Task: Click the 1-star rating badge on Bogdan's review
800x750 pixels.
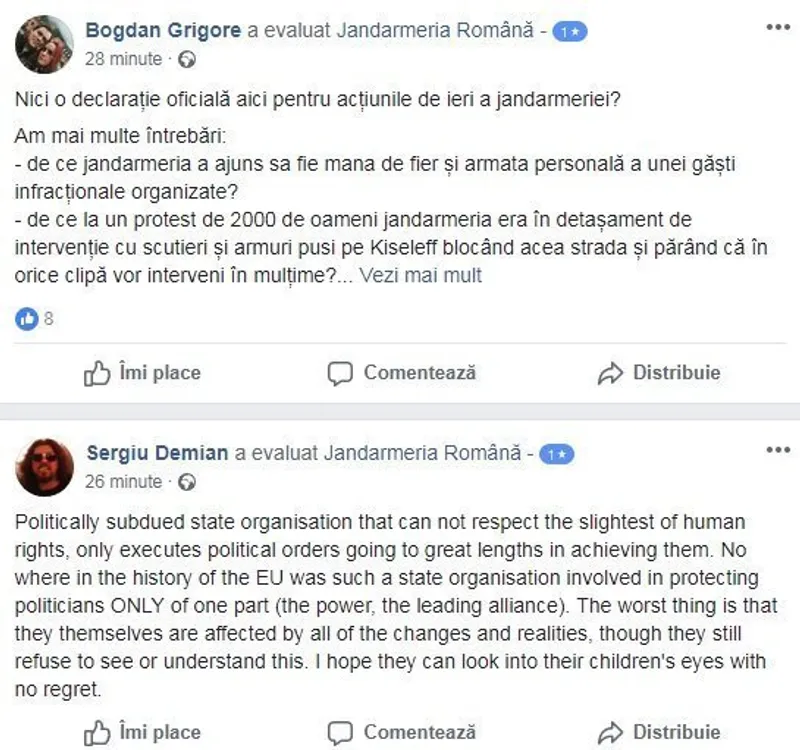Action: click(569, 32)
